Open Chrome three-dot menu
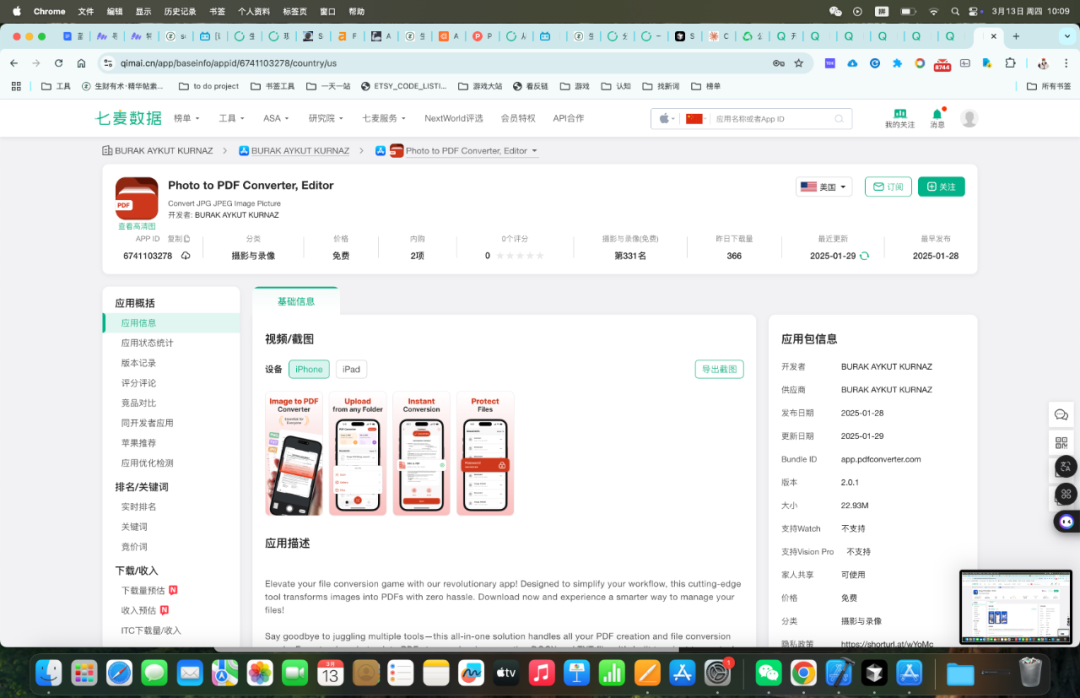 click(x=1066, y=63)
